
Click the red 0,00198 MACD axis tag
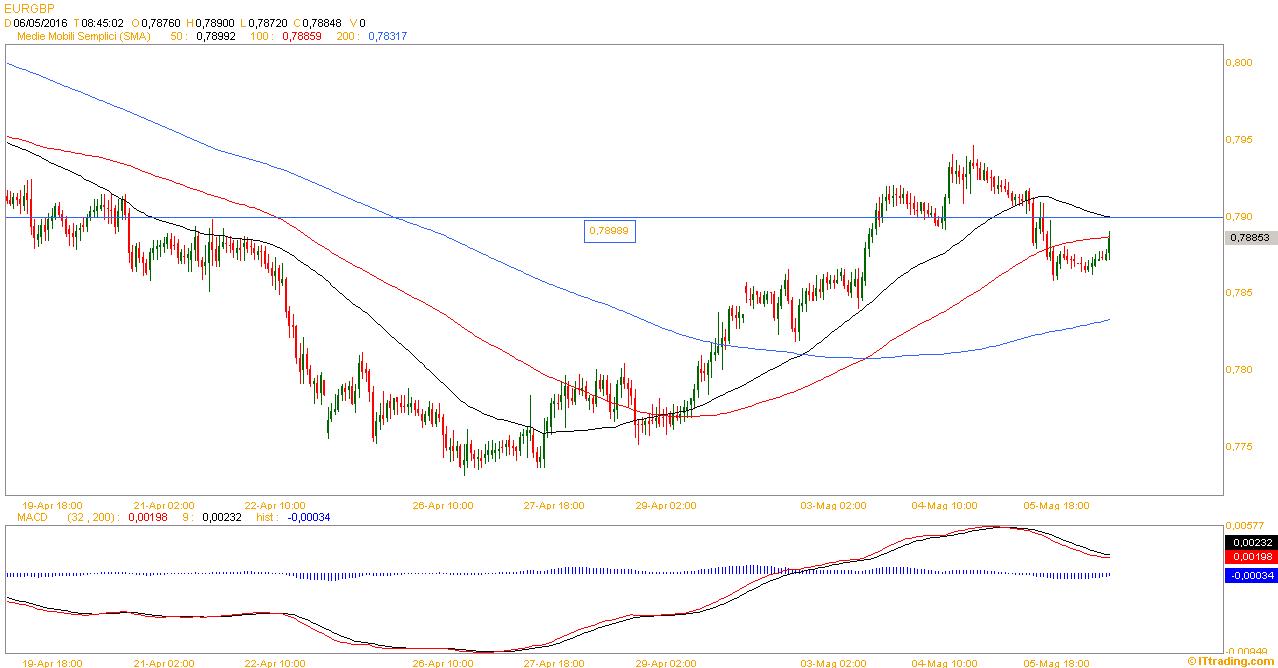click(1250, 556)
